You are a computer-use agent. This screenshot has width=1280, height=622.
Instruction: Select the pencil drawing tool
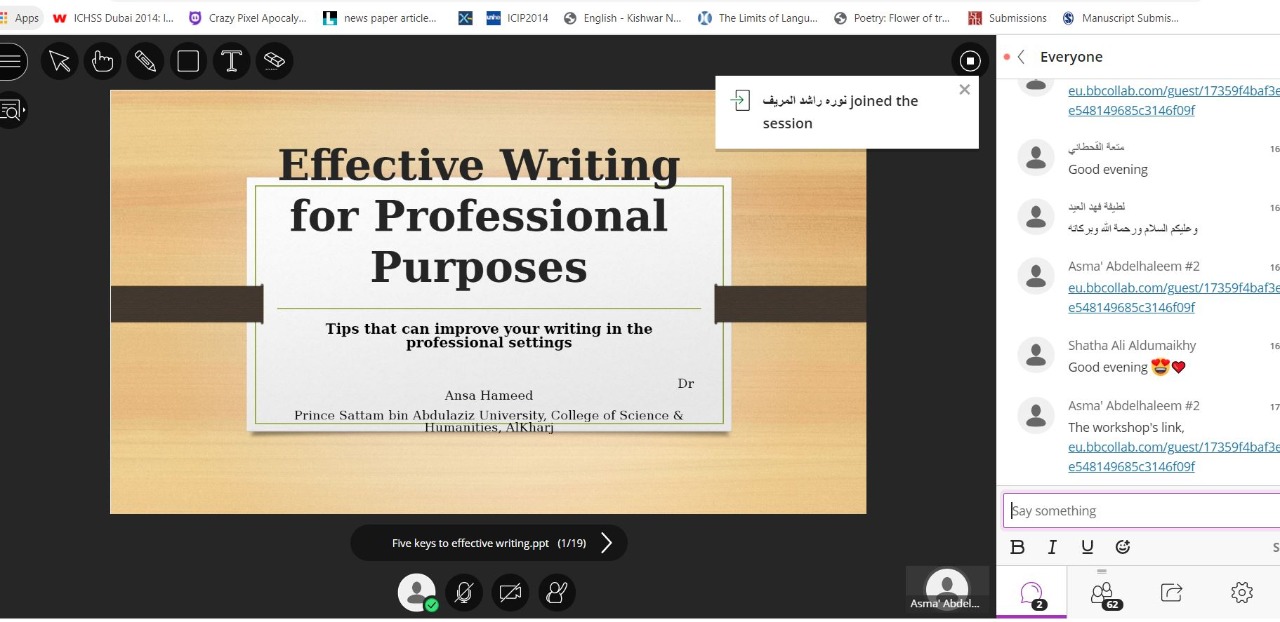(x=145, y=62)
